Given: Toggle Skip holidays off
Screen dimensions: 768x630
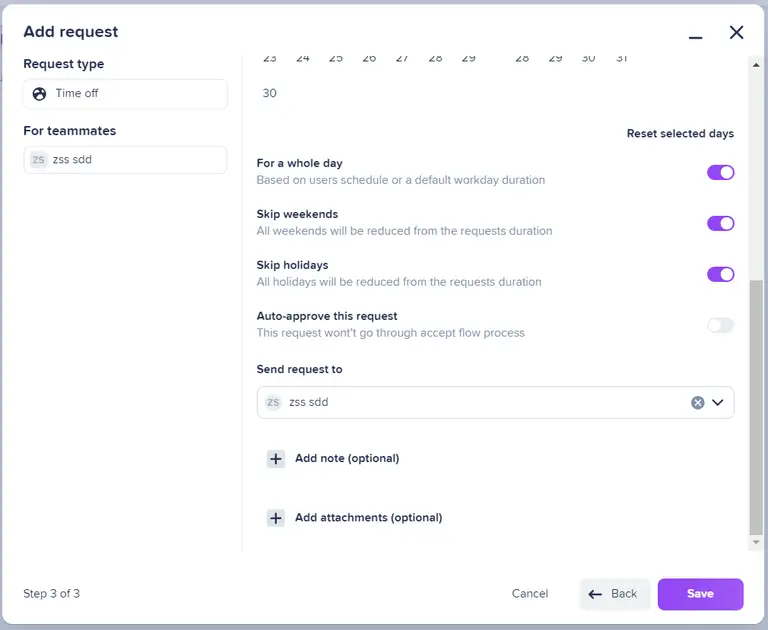Looking at the screenshot, I should point(720,274).
